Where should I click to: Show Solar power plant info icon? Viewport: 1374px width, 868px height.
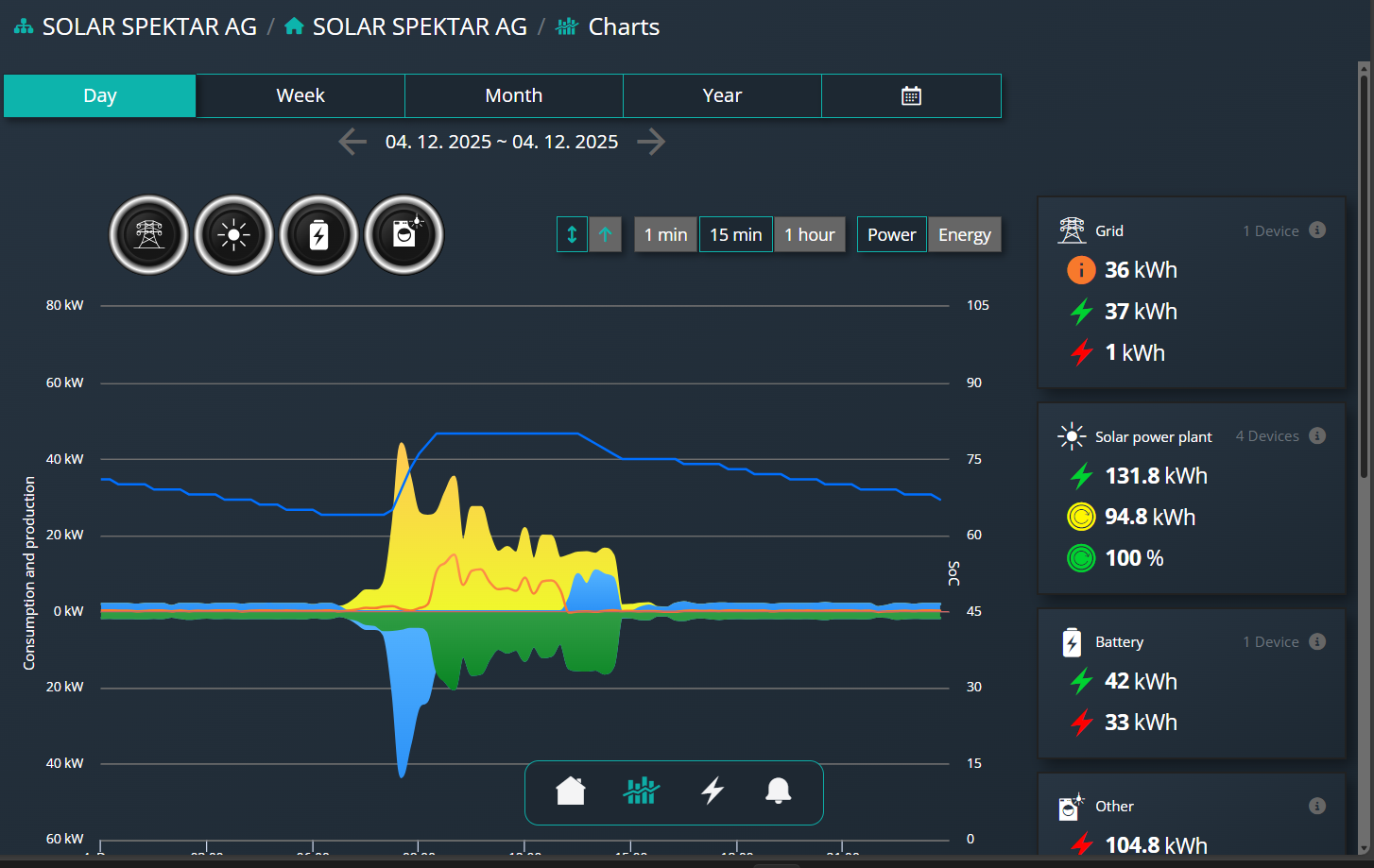click(1317, 435)
